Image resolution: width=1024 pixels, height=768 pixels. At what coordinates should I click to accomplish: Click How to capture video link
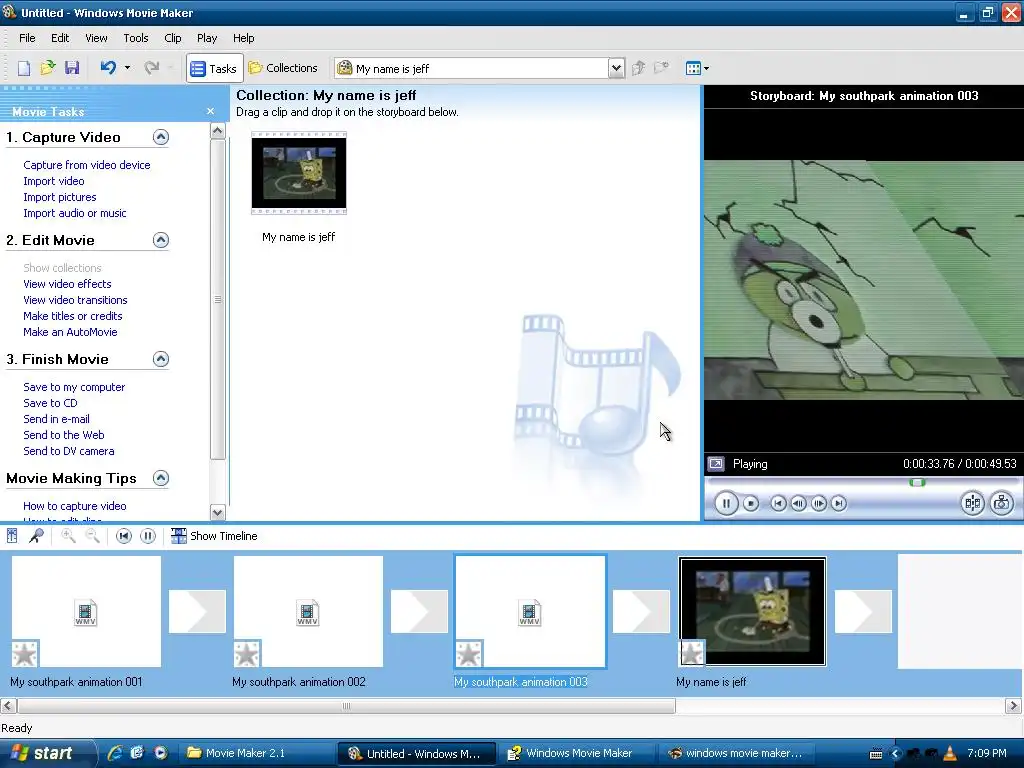[74, 506]
